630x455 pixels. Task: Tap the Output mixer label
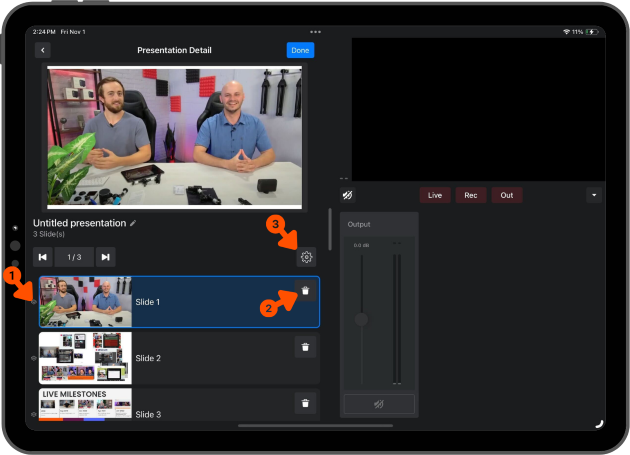pos(359,224)
